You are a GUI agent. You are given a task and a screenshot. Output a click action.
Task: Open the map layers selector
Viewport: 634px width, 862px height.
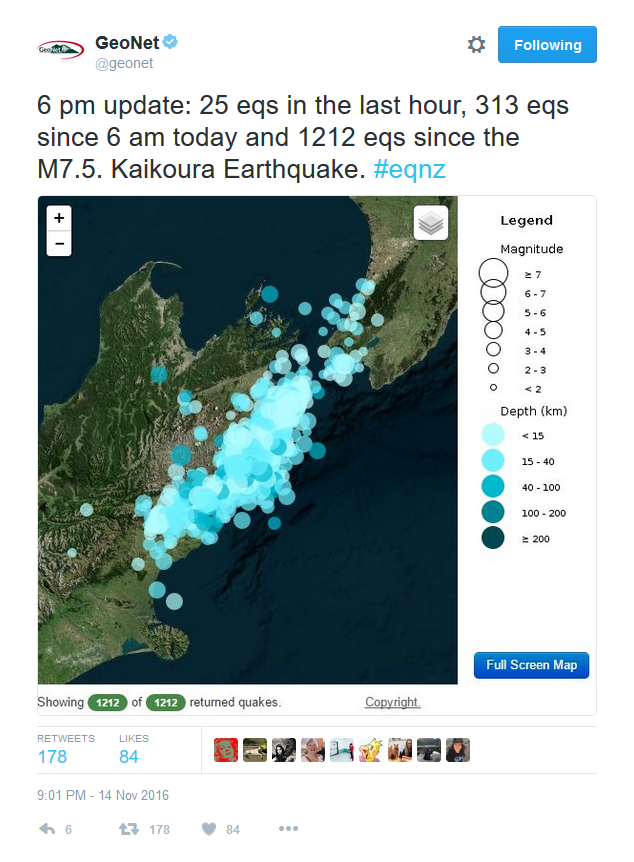pos(431,223)
